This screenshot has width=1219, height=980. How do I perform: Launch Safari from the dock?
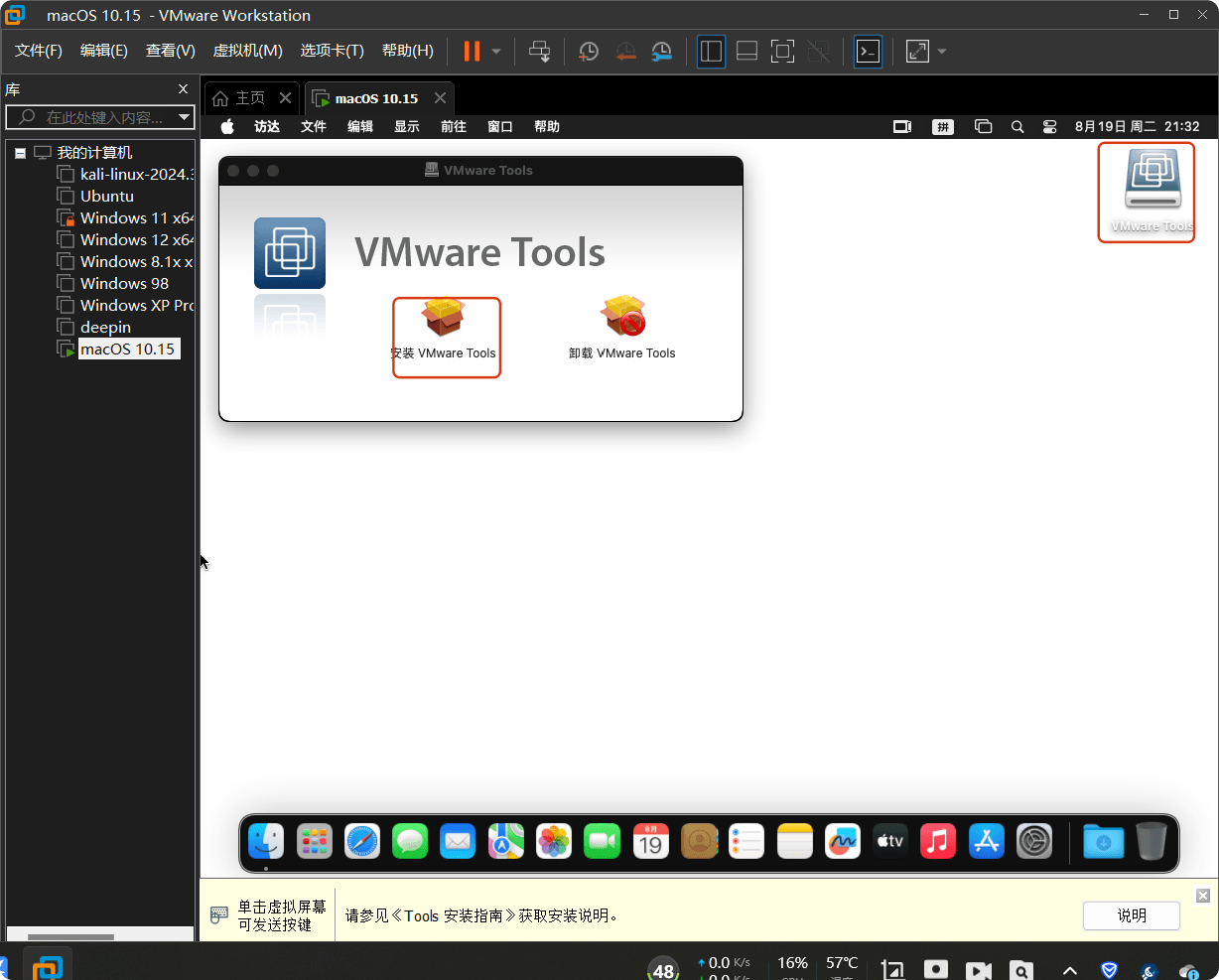[x=362, y=841]
